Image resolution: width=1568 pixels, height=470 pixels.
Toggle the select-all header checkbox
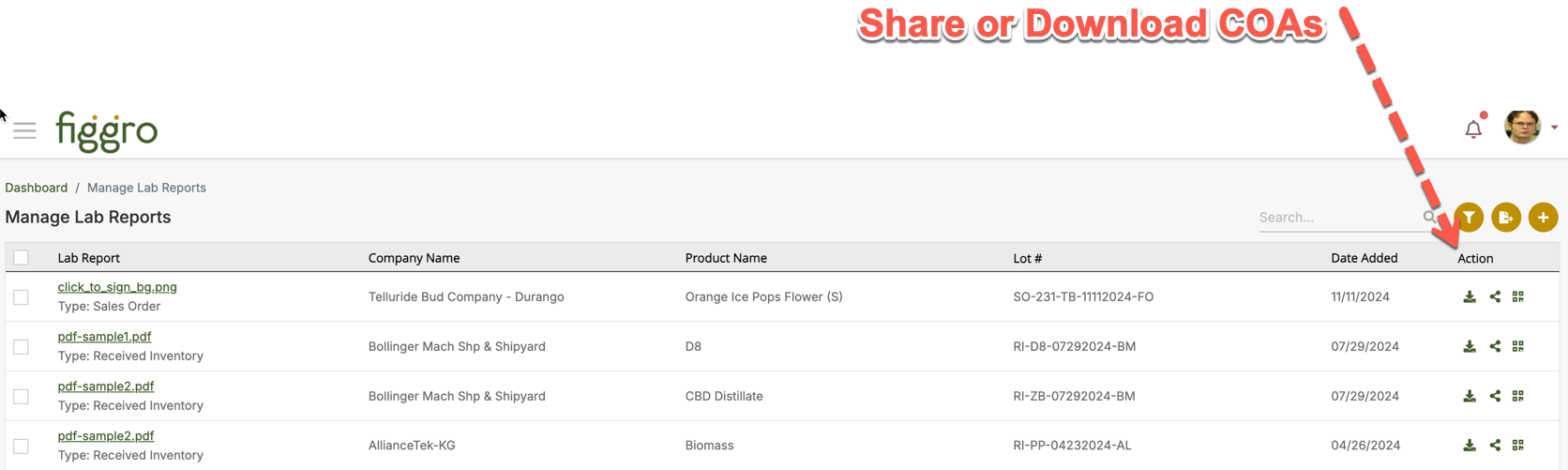click(21, 258)
